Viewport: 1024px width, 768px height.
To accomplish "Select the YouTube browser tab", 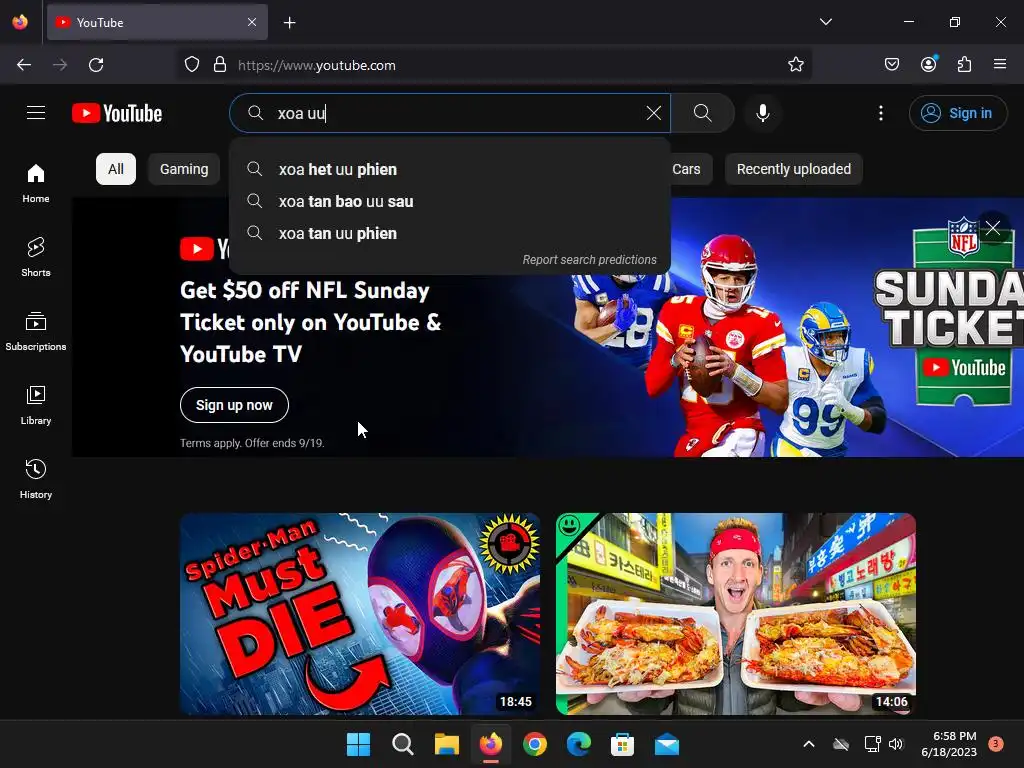I will [x=157, y=22].
